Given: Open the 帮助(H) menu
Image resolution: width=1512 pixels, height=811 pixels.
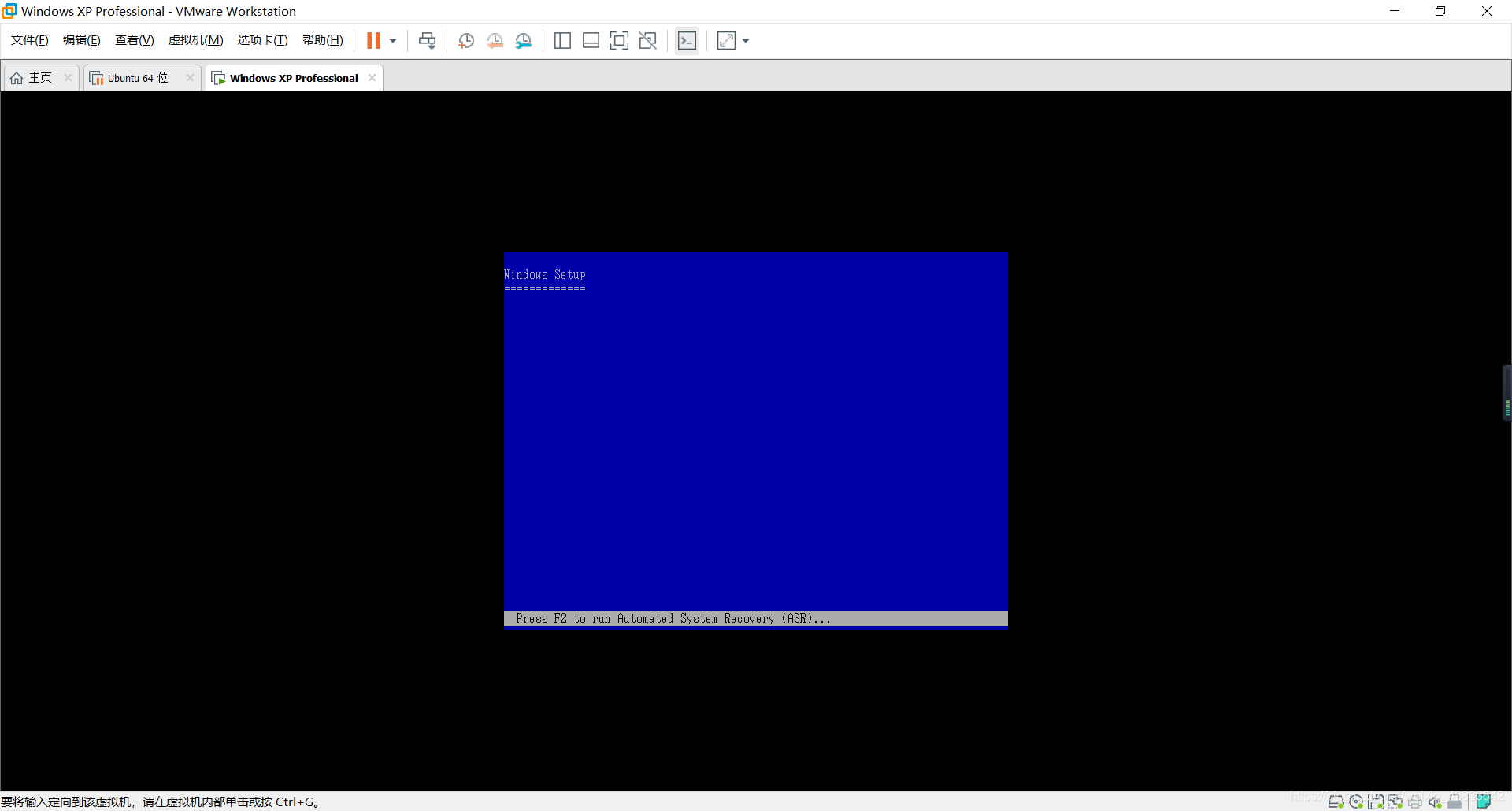Looking at the screenshot, I should point(322,40).
